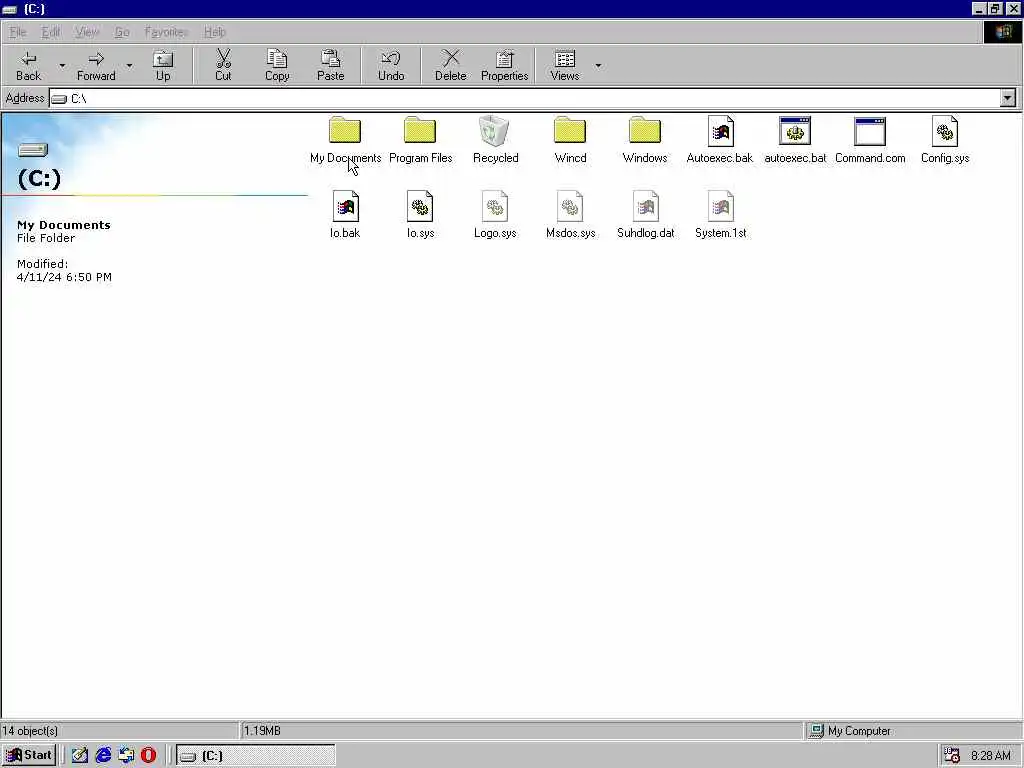Open the Address bar dropdown list

(1008, 98)
